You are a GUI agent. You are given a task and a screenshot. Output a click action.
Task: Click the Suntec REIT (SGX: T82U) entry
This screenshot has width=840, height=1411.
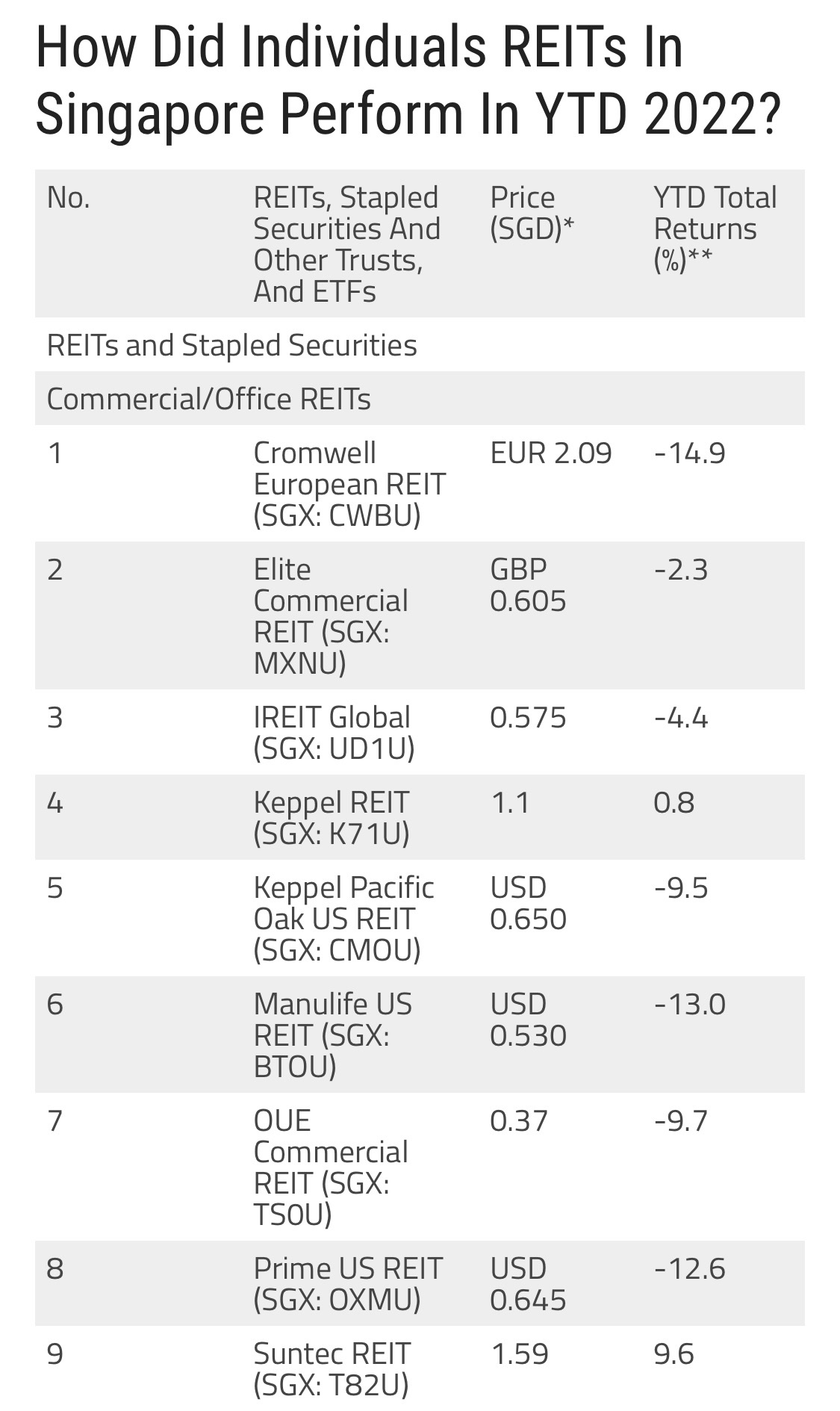pyautogui.click(x=332, y=1369)
